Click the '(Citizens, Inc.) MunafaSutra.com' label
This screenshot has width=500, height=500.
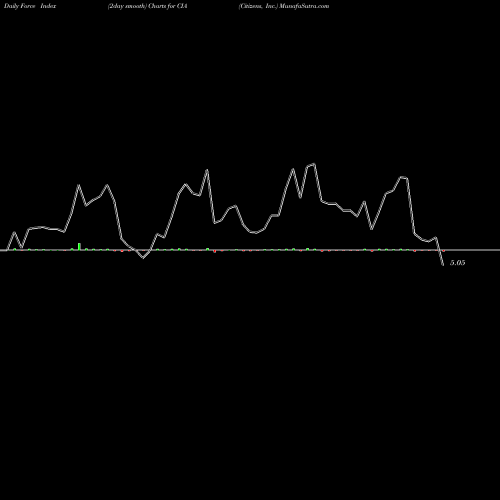click(284, 6)
